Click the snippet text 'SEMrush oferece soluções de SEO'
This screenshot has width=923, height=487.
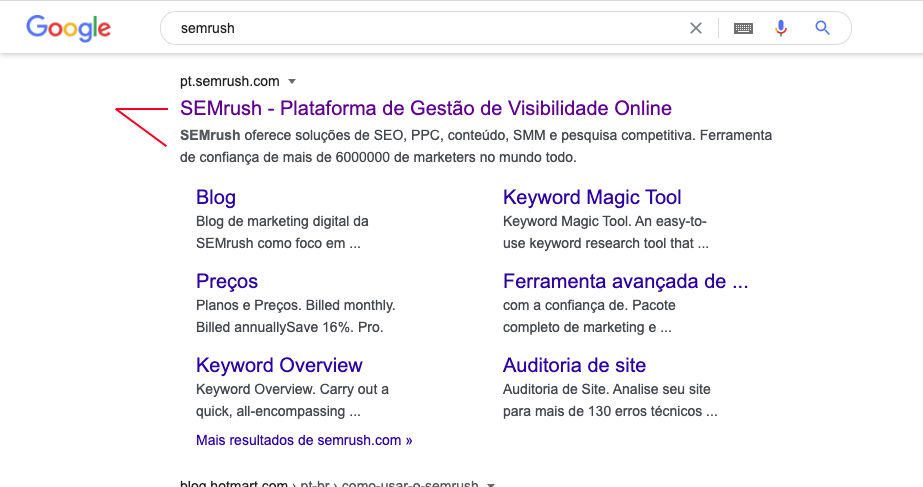(291, 135)
